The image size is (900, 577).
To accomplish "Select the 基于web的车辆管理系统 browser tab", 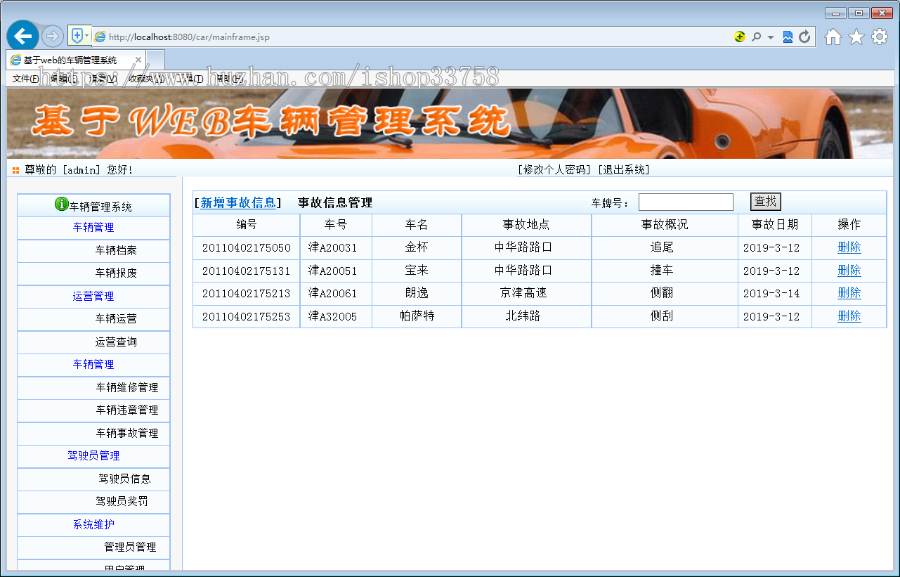I will click(70, 59).
